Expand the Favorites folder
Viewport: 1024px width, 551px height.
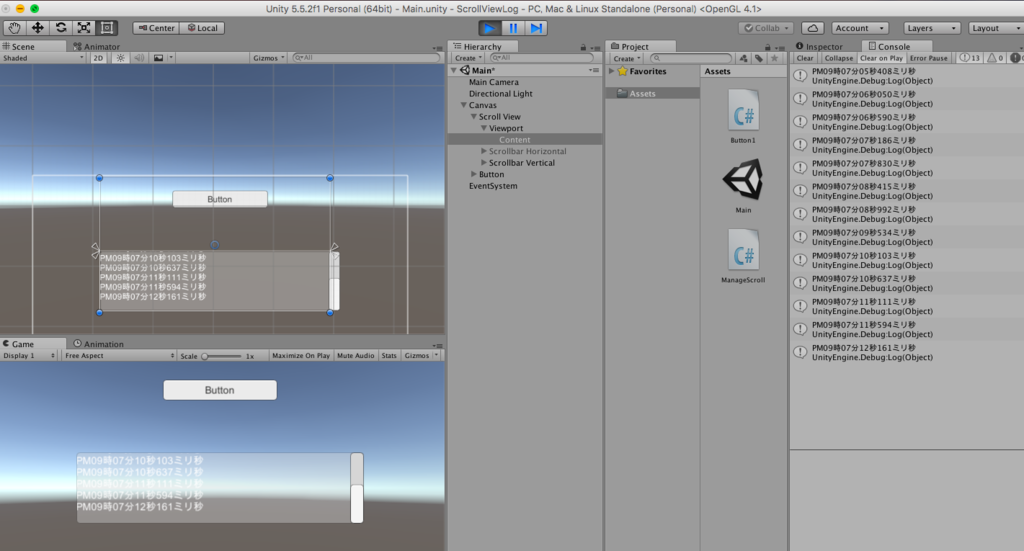pyautogui.click(x=612, y=71)
